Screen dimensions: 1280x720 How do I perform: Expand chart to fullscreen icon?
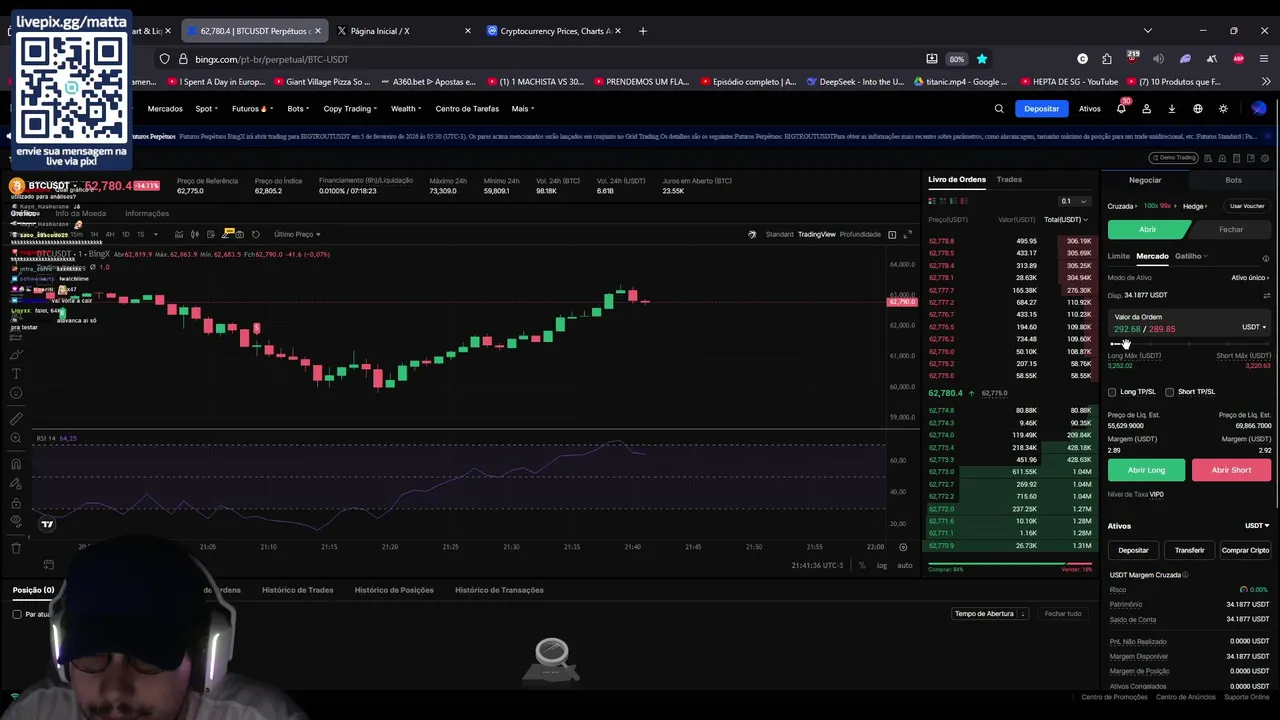907,234
